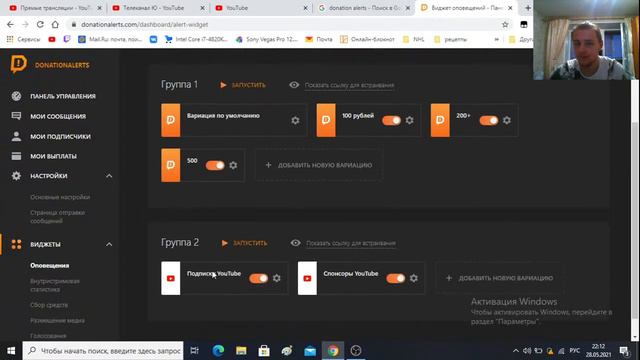Open Microsoft Store from the taskbar
Viewport: 640px width, 360px height.
click(264, 351)
